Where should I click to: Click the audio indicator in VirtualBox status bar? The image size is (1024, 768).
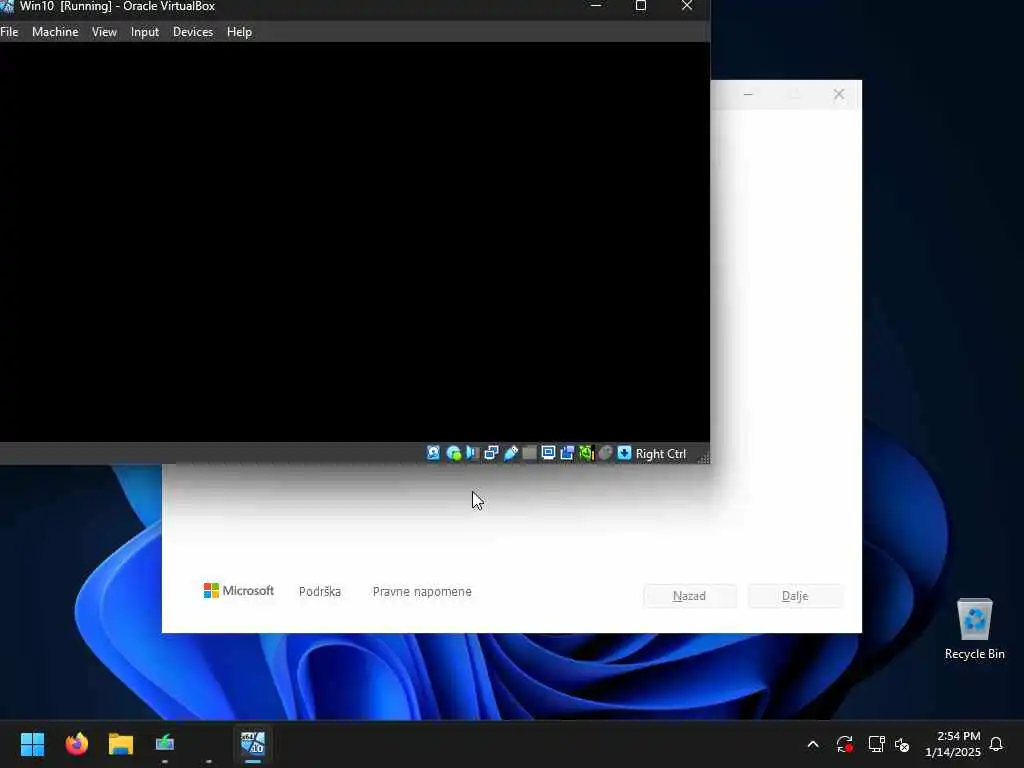coord(472,453)
